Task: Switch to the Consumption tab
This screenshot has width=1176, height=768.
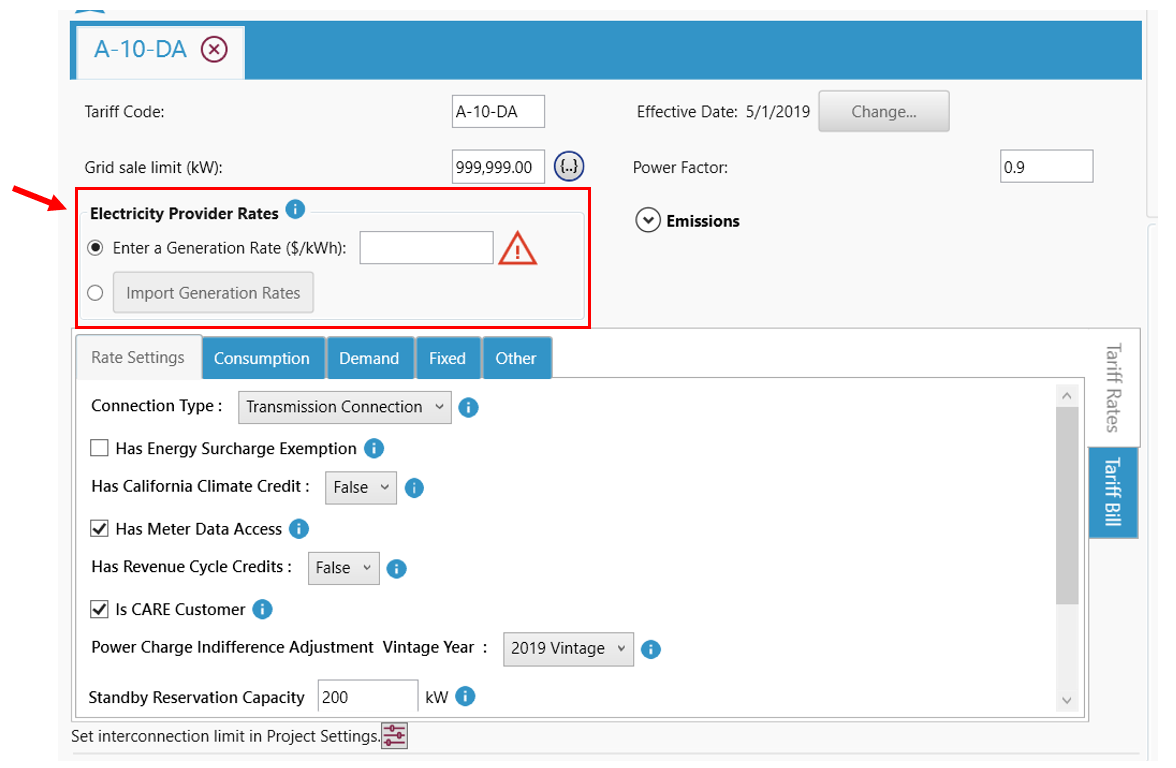Action: pos(262,358)
